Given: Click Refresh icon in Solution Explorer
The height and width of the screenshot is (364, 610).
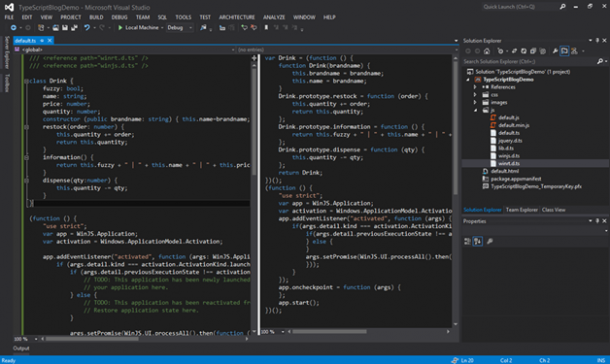Looking at the screenshot, I should click(x=524, y=51).
